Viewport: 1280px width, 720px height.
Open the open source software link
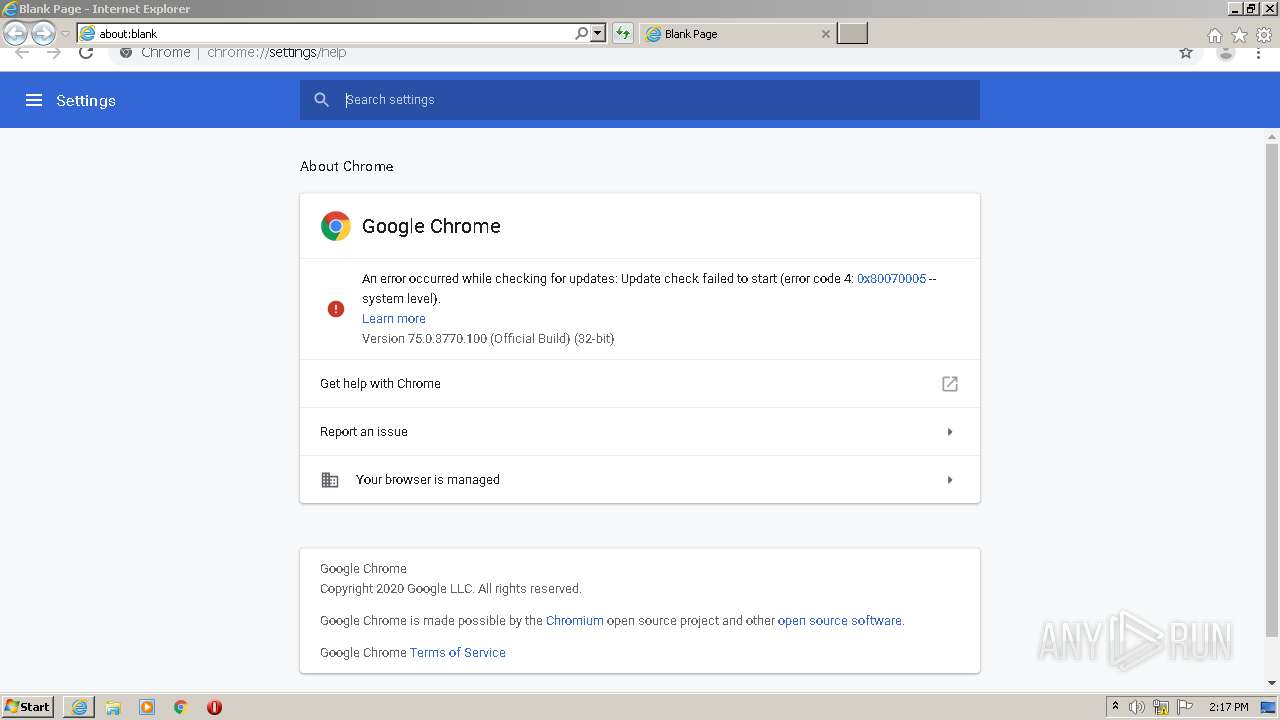click(840, 621)
